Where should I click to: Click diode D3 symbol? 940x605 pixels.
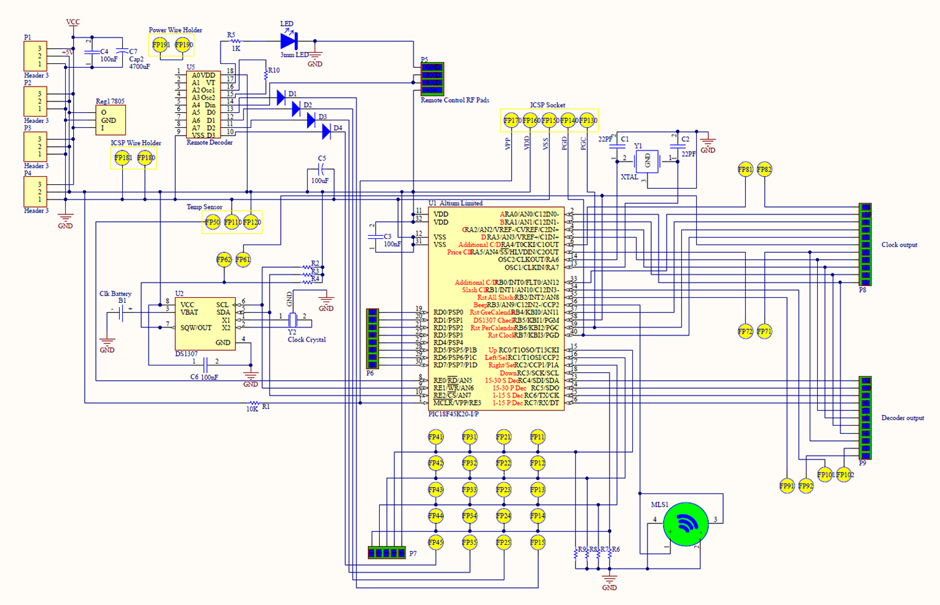tap(311, 121)
